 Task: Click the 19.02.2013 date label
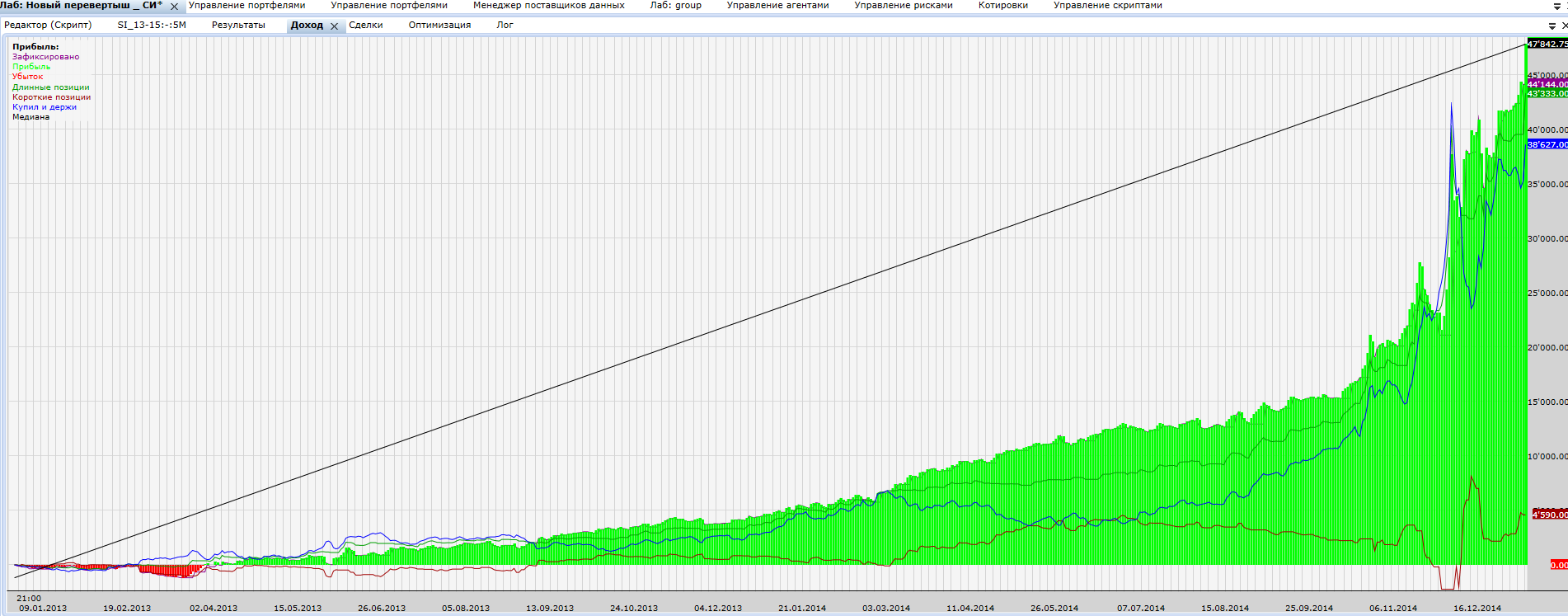point(127,609)
